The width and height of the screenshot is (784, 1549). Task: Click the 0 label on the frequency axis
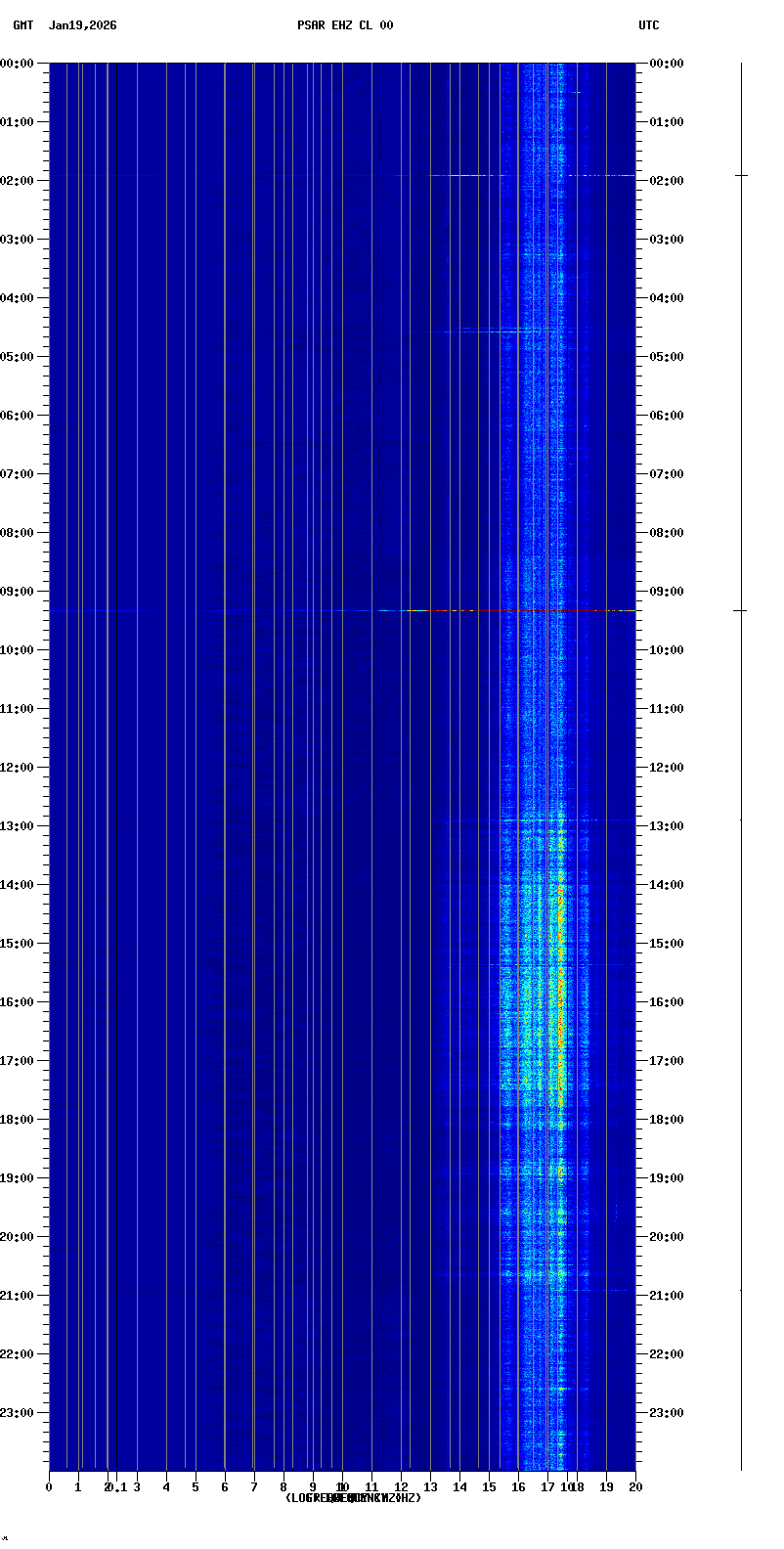point(49,1487)
